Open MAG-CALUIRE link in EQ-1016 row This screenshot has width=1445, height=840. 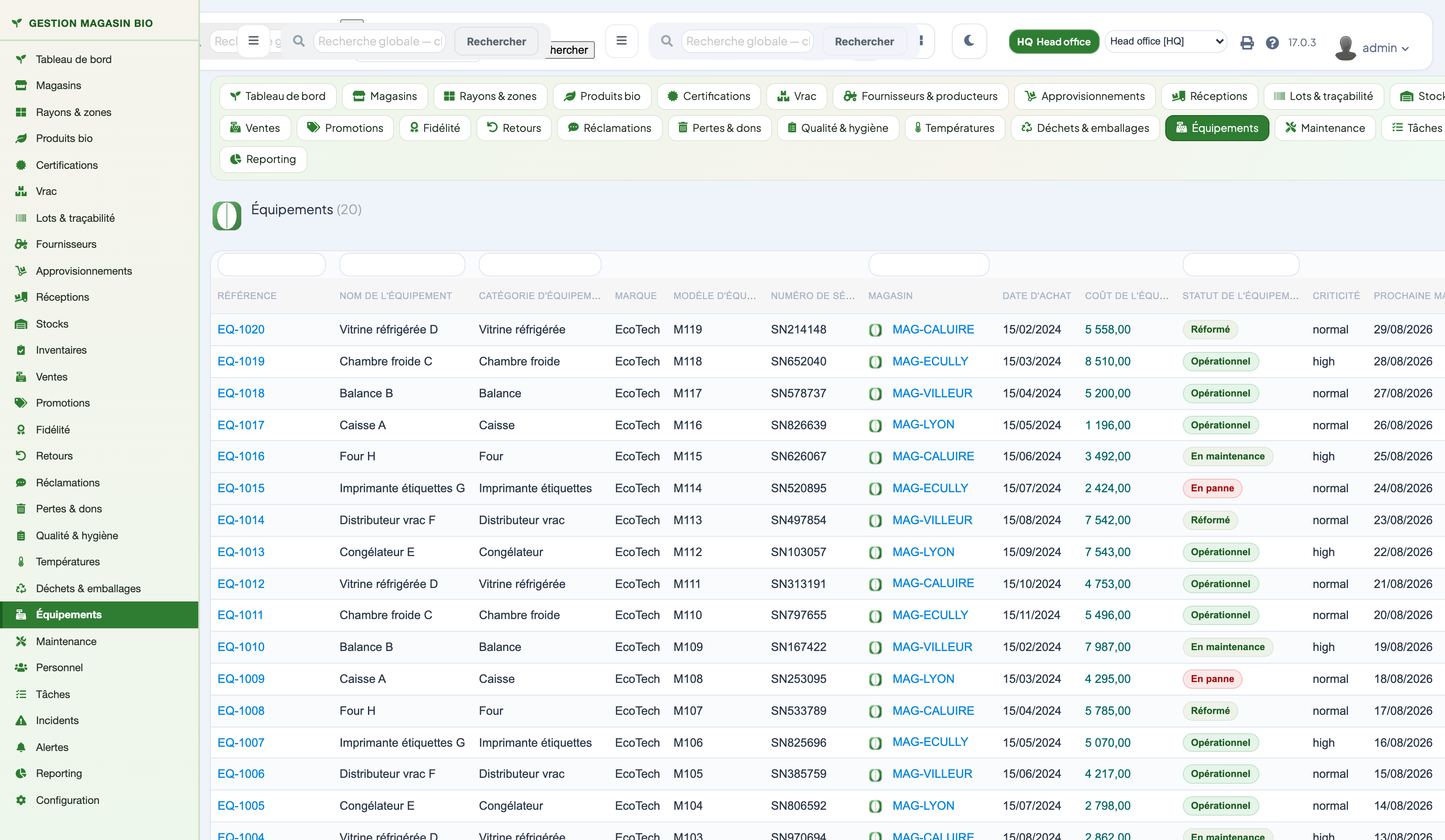coord(933,456)
